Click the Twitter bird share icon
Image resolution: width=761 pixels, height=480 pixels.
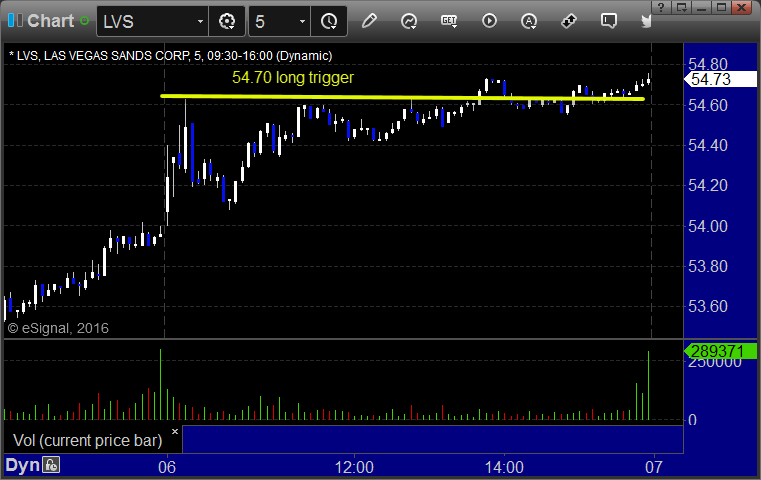646,21
